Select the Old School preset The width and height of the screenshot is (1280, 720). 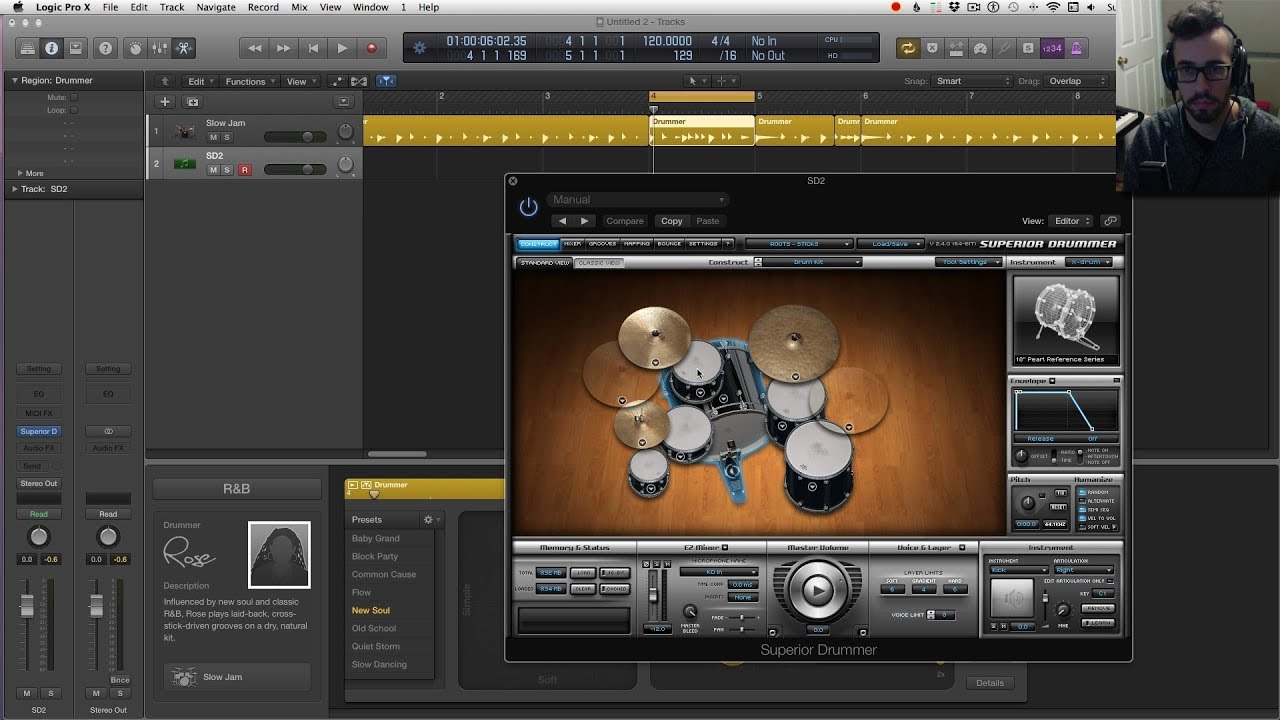click(x=374, y=628)
